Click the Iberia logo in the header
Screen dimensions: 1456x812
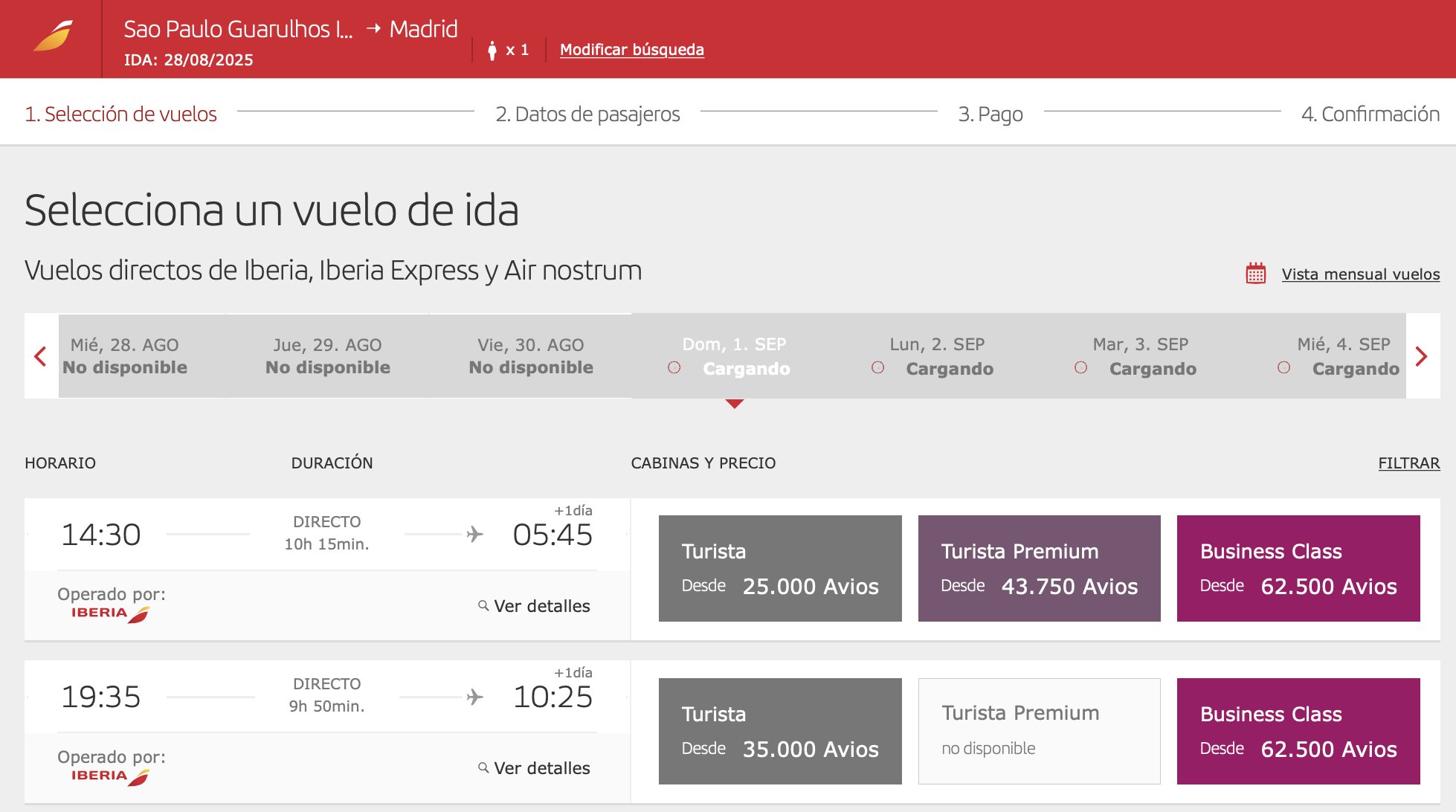tap(53, 36)
